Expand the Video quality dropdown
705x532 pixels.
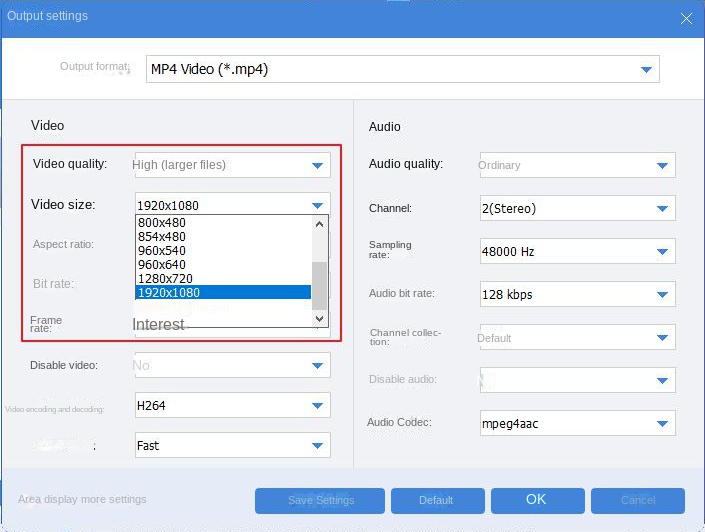coord(317,165)
